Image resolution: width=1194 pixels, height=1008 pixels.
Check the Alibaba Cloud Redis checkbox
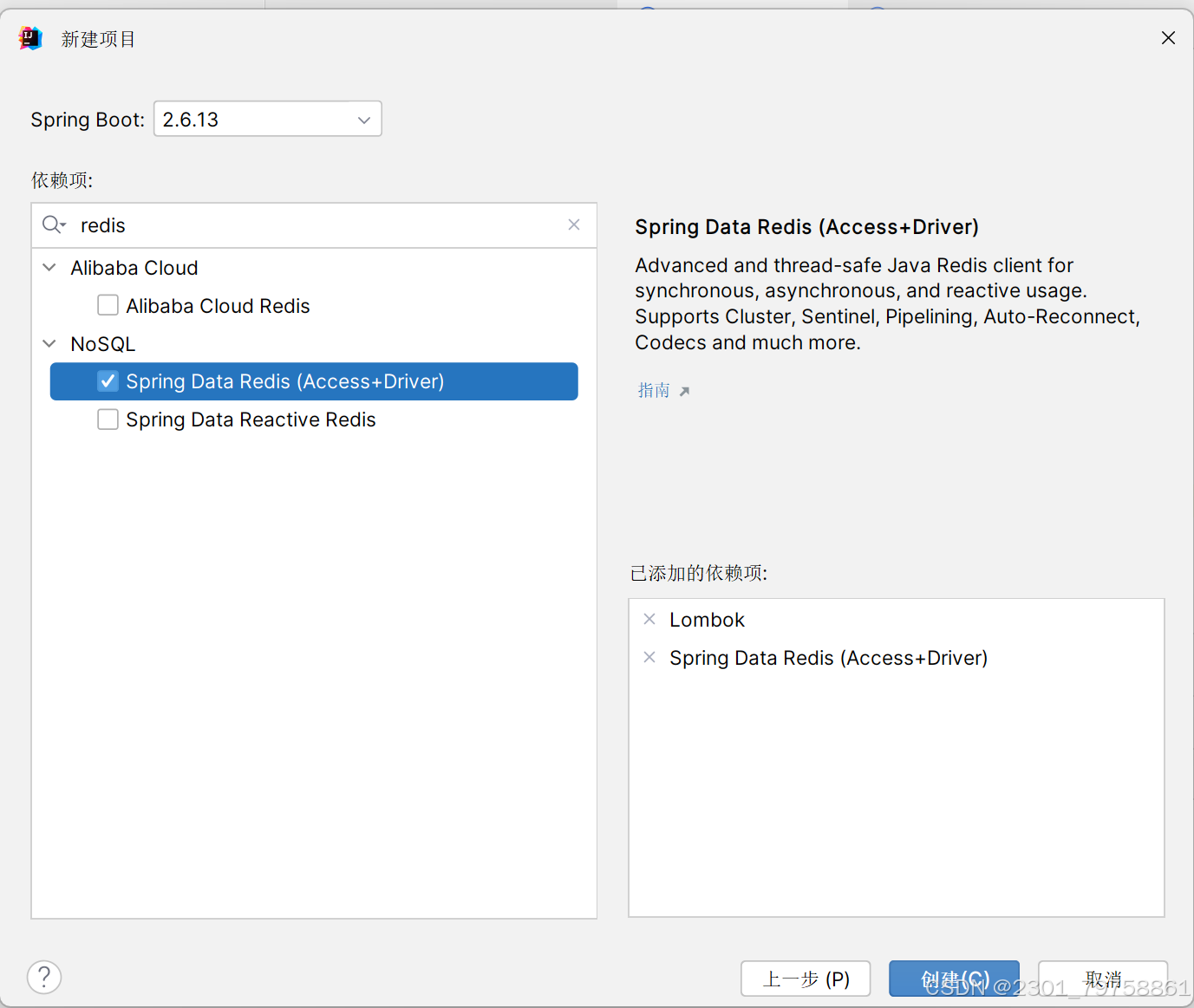(x=108, y=305)
